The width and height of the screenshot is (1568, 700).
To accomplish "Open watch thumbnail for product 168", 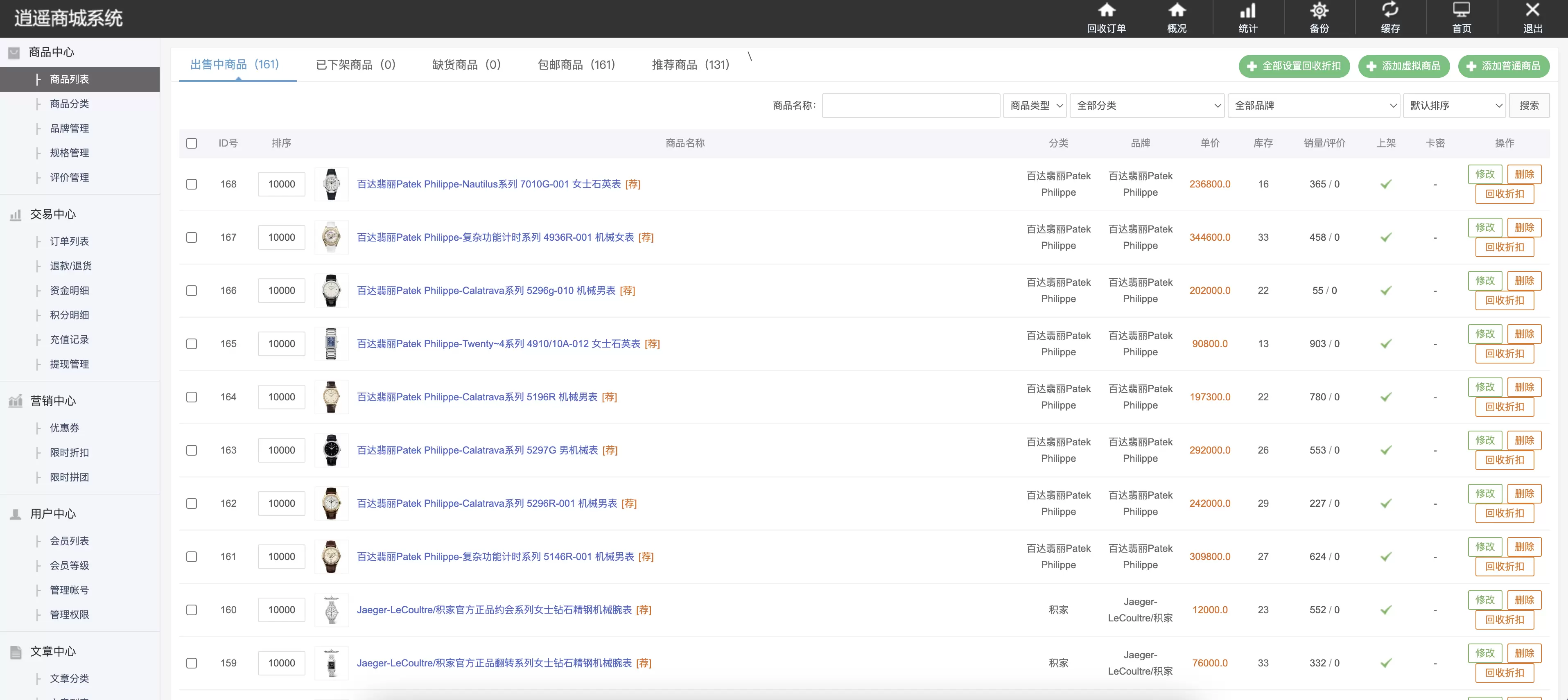I will pyautogui.click(x=331, y=184).
